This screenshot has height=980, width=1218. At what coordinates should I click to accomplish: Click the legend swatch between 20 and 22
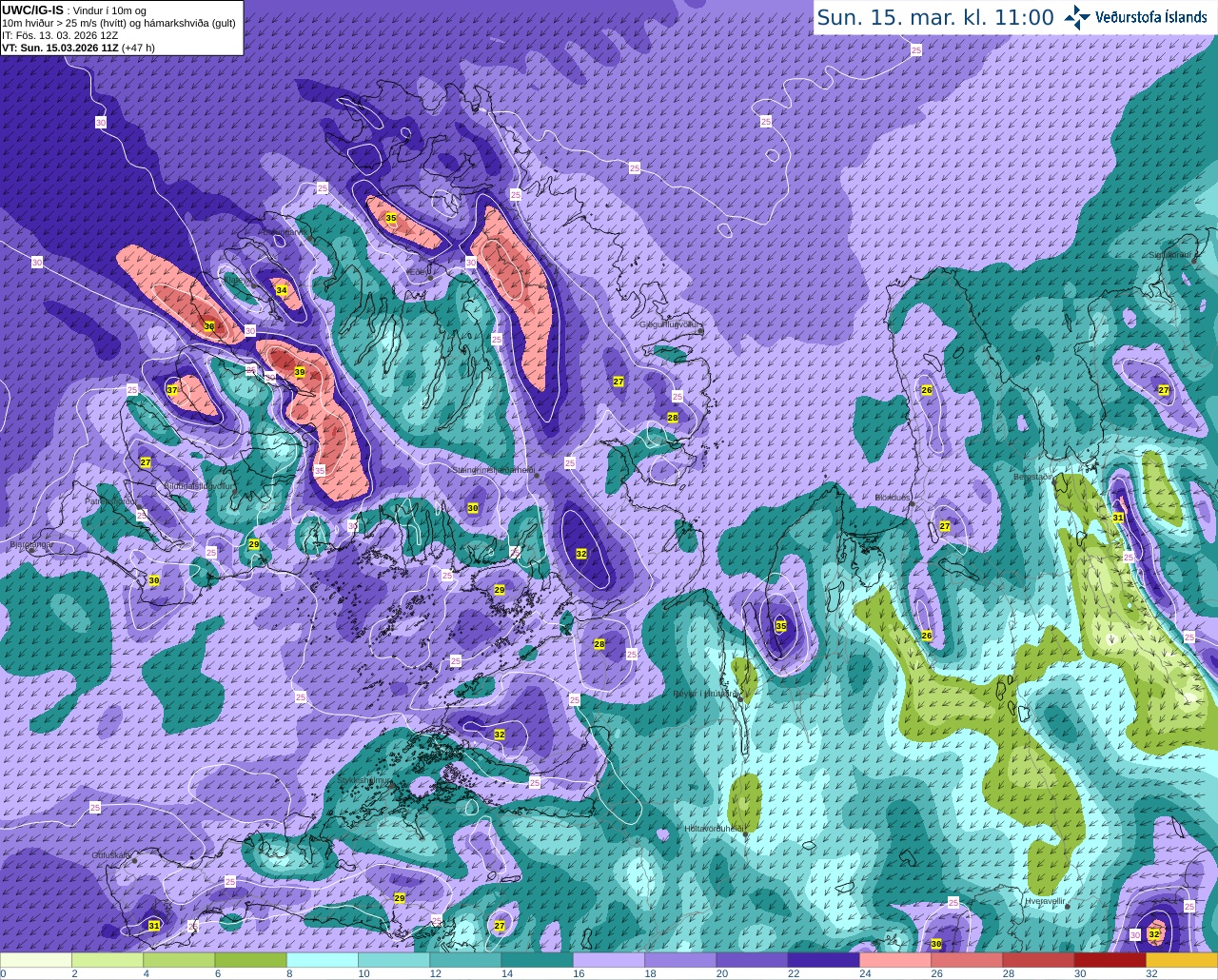coord(752,960)
